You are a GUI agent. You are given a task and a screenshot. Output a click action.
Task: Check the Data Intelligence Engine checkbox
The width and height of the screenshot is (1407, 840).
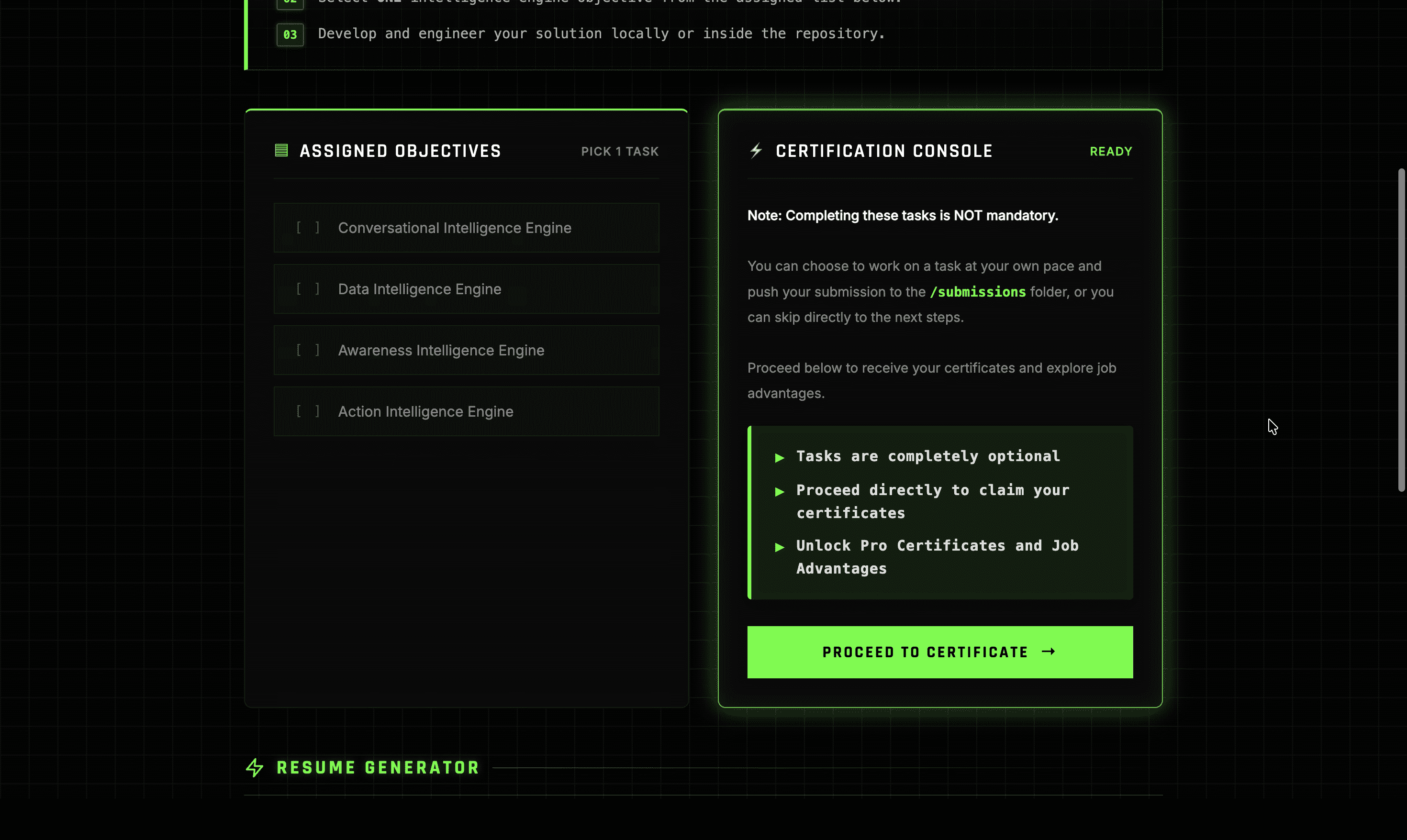coord(308,288)
